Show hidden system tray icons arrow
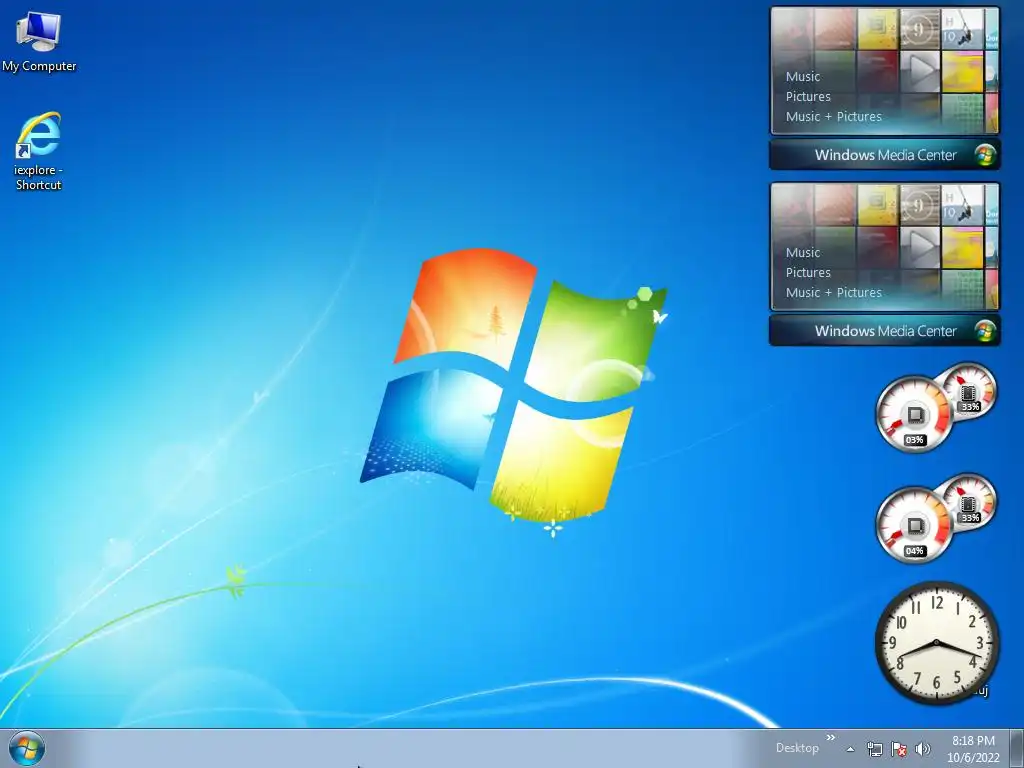Image resolution: width=1024 pixels, height=768 pixels. point(850,749)
